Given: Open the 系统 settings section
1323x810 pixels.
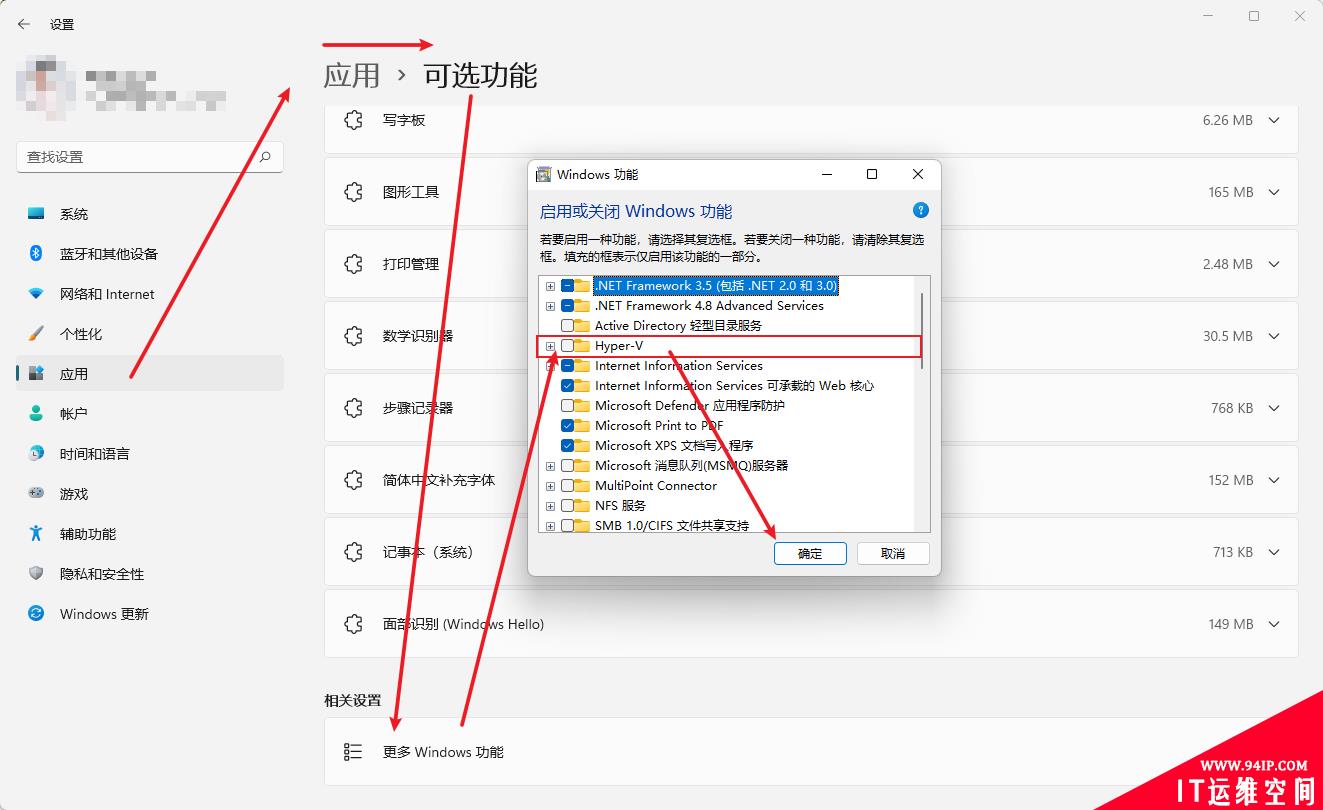Looking at the screenshot, I should (x=150, y=214).
